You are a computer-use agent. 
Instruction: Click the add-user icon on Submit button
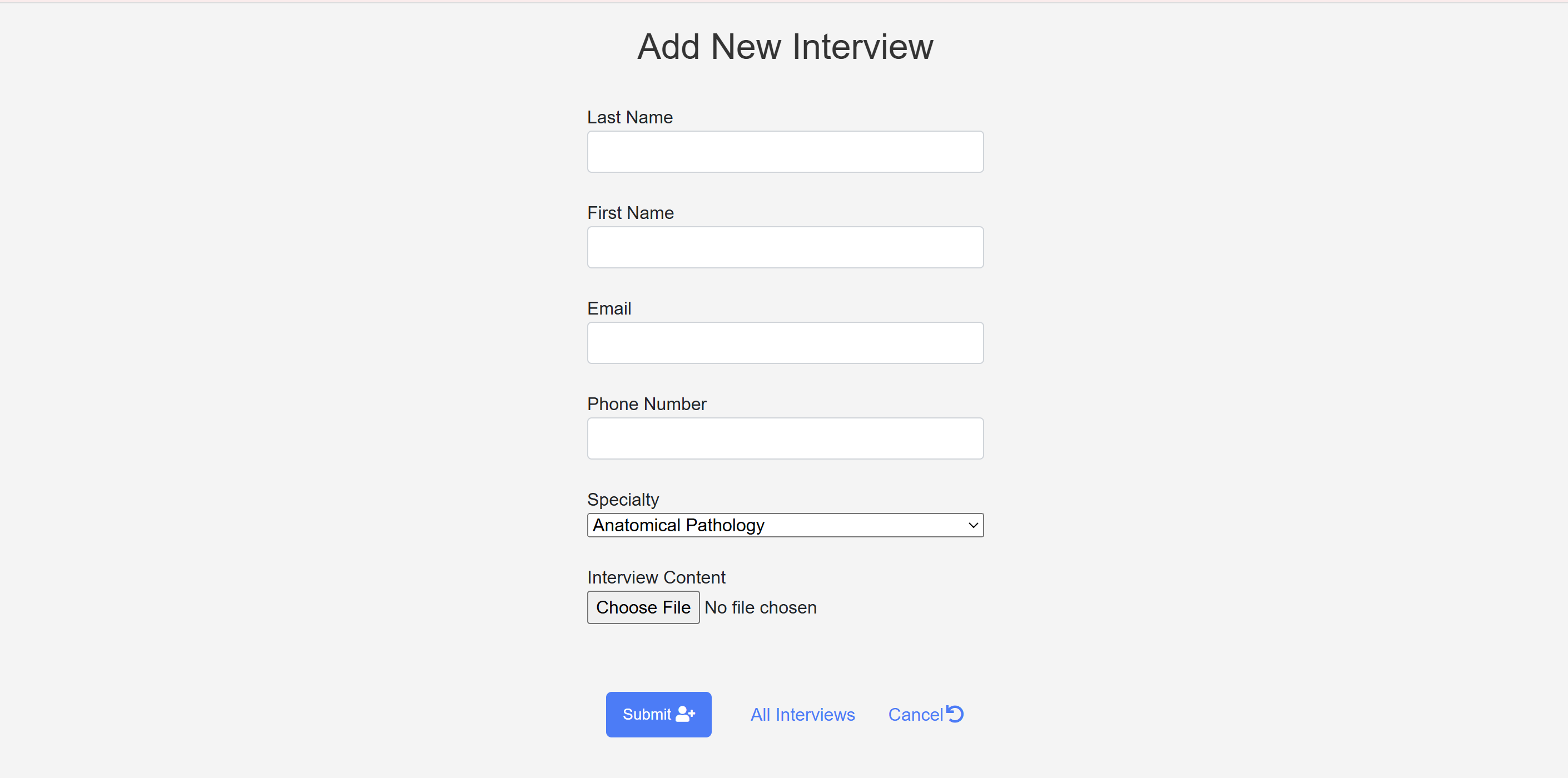pyautogui.click(x=686, y=714)
